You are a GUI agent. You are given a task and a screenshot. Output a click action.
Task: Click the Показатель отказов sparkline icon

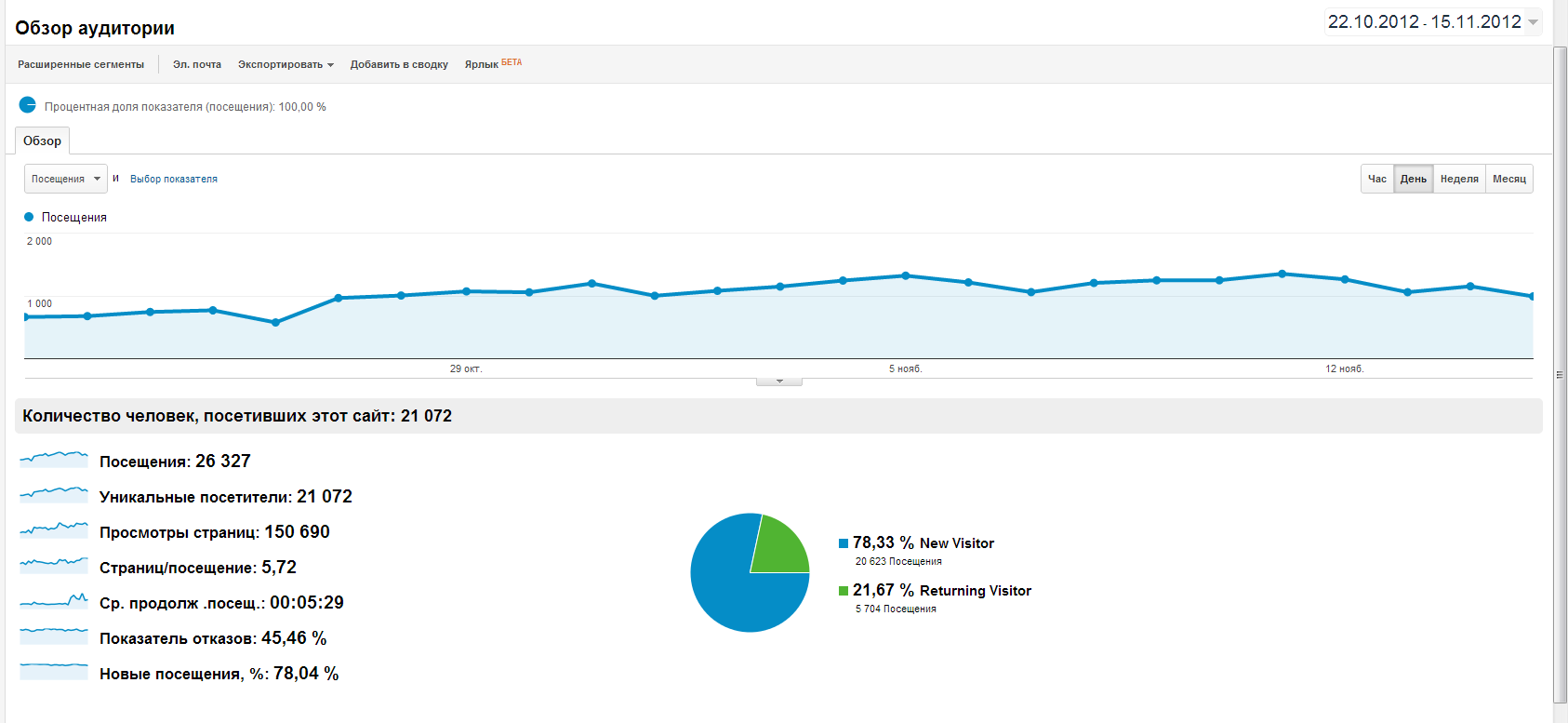[x=54, y=636]
